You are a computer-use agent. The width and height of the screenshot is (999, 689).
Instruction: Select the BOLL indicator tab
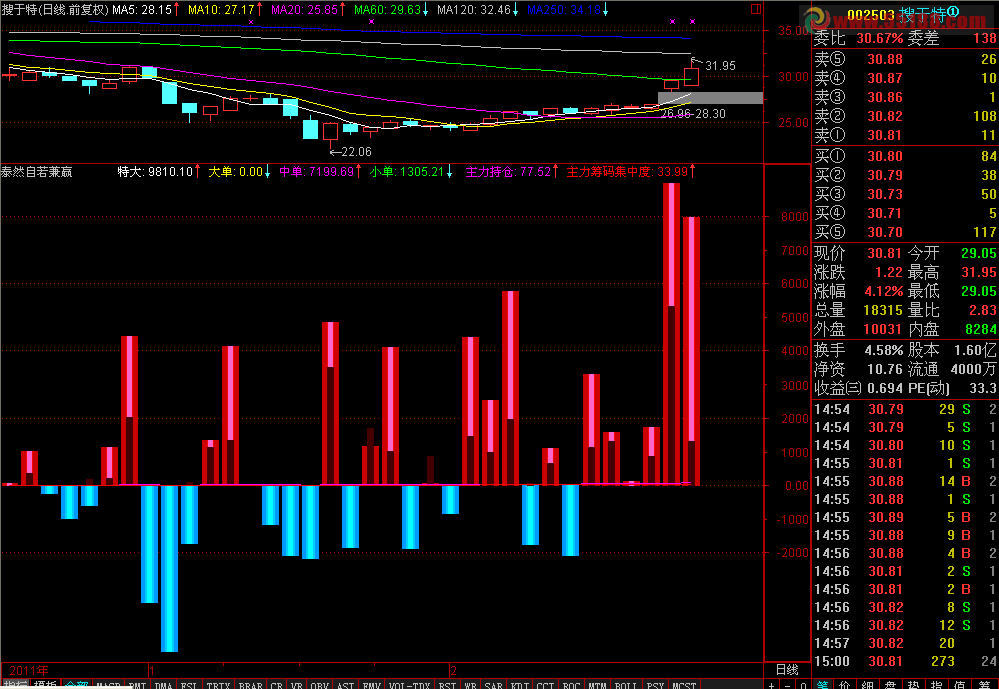click(x=626, y=684)
